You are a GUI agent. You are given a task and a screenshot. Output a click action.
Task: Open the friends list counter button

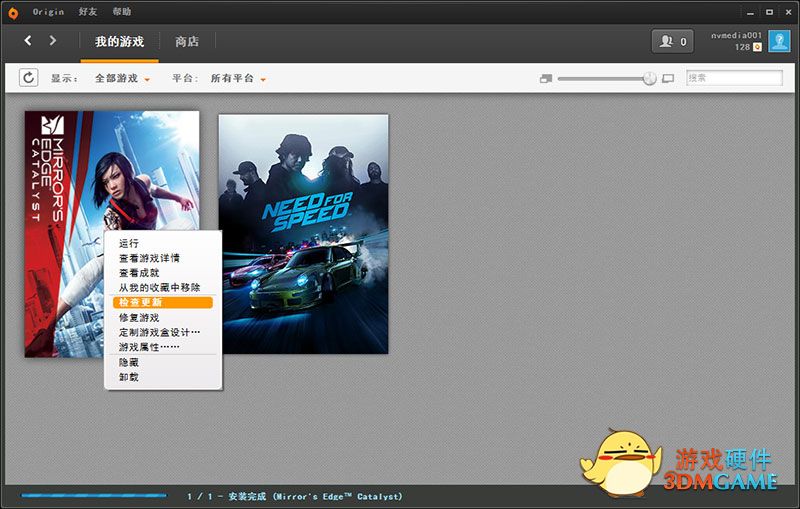[672, 41]
